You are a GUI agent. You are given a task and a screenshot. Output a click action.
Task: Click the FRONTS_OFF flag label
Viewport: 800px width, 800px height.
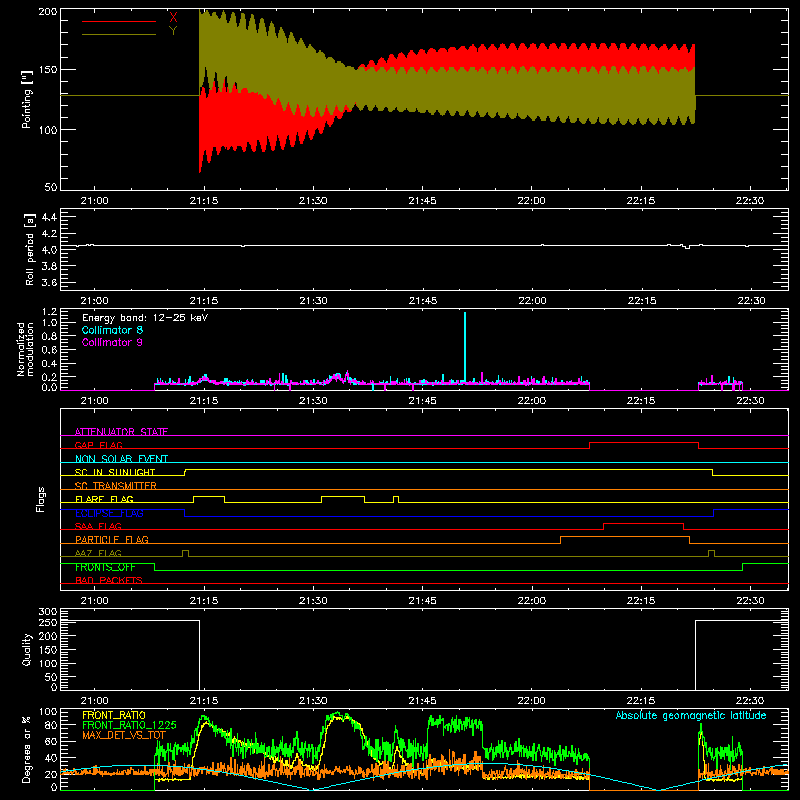click(105, 567)
